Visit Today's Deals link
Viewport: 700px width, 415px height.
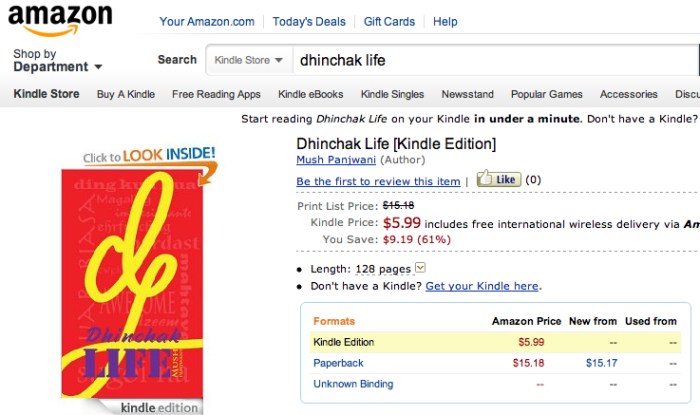(308, 21)
